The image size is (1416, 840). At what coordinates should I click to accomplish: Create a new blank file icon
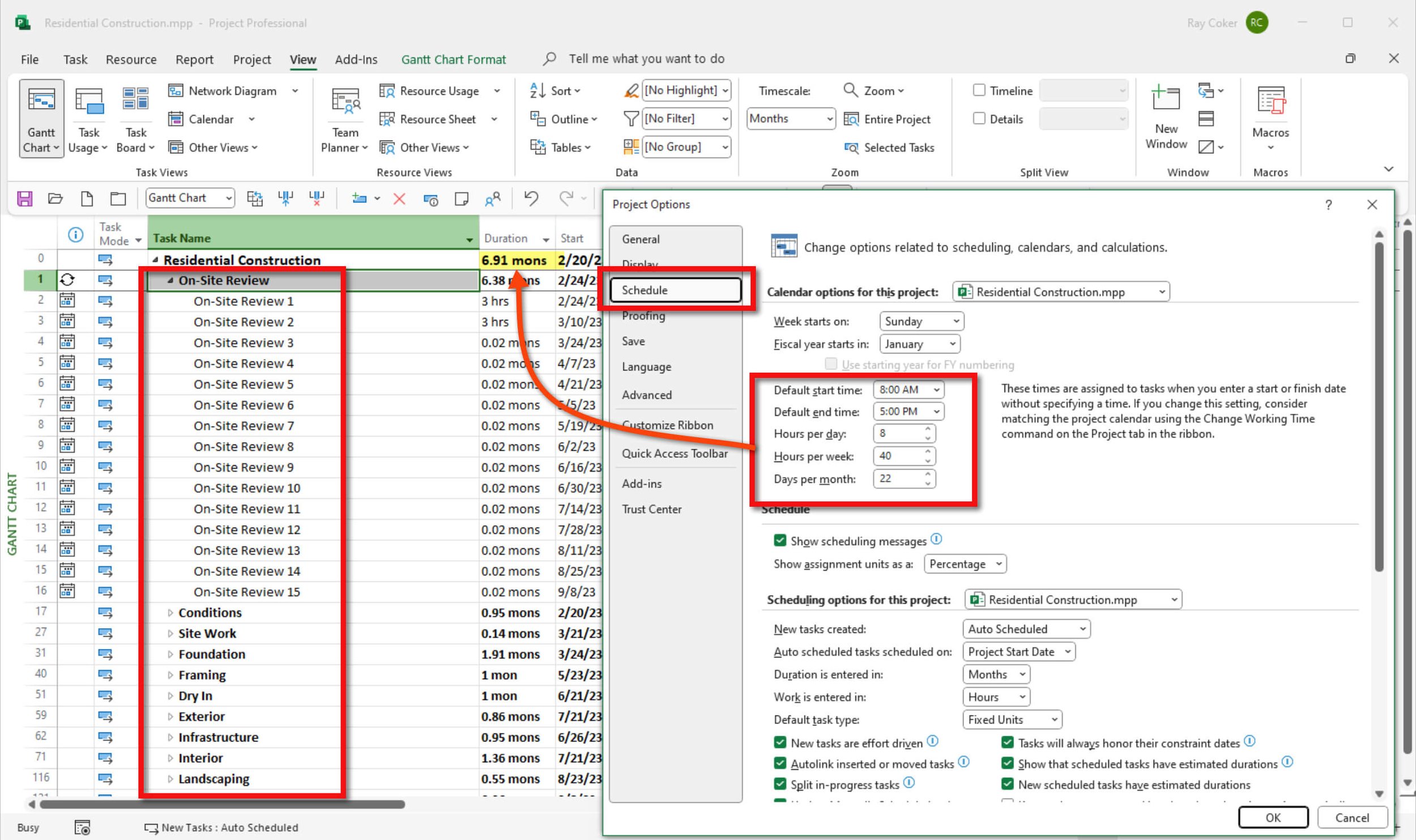tap(87, 198)
